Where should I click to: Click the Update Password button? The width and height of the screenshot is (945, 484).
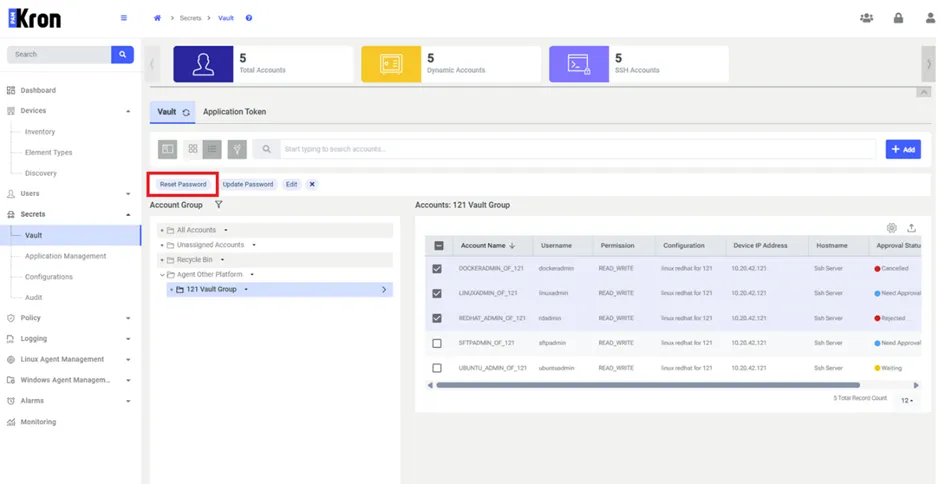coord(248,184)
